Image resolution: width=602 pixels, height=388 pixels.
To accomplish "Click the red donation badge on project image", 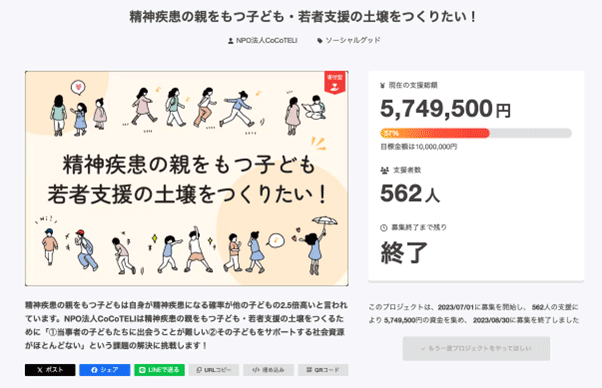I will coord(335,82).
